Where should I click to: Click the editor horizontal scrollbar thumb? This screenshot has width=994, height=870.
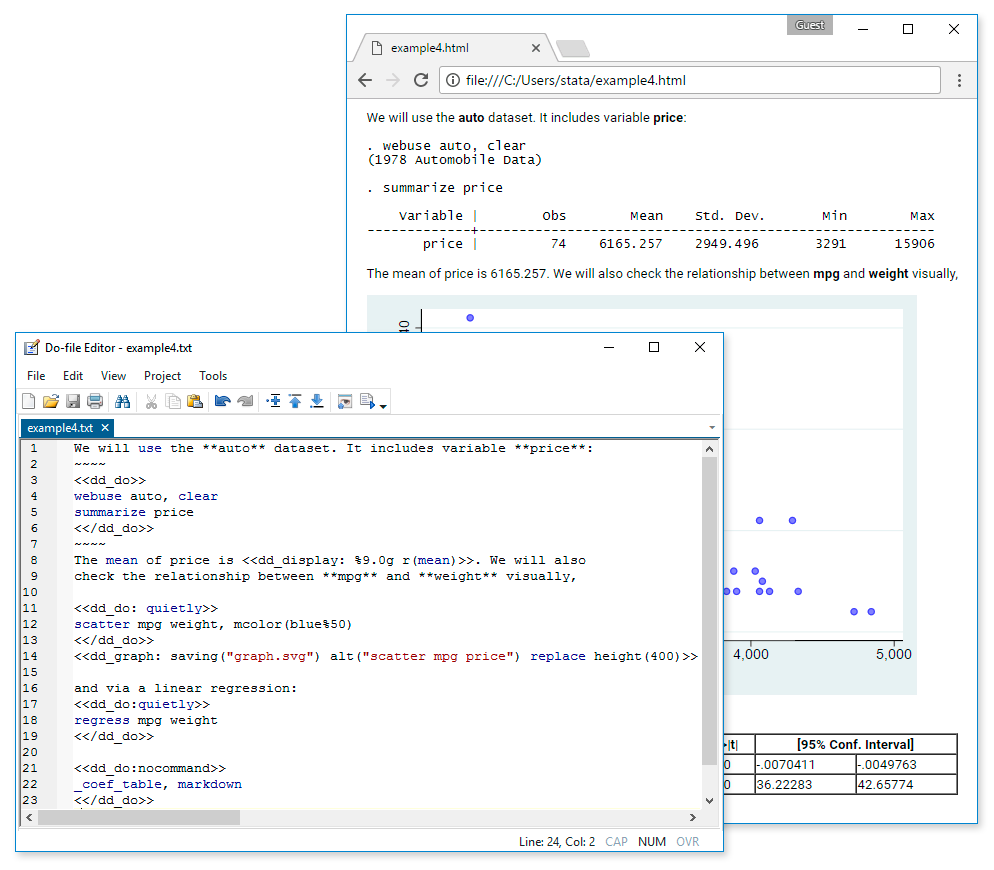point(139,817)
